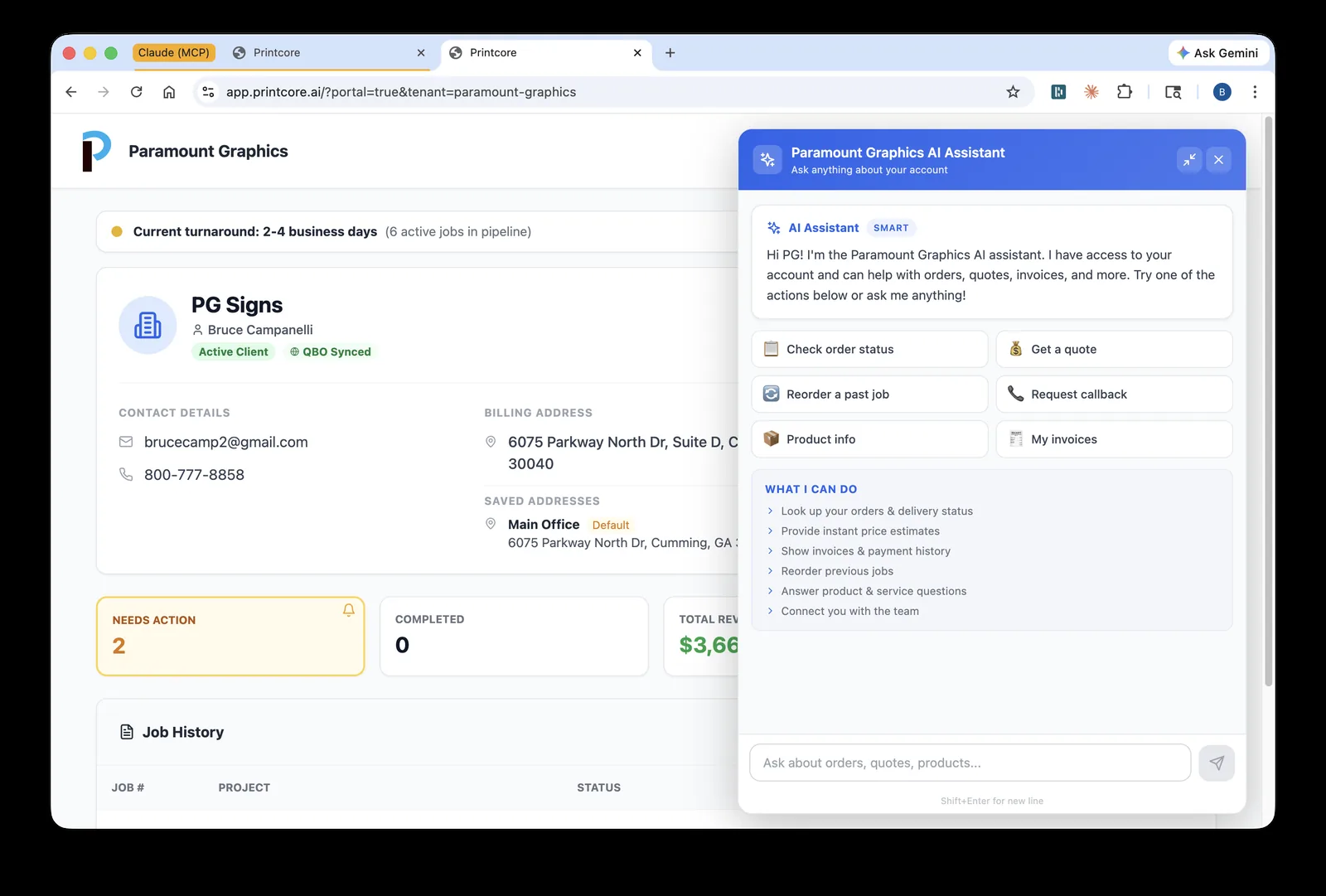Click Bruce Campanelli contact name

pos(260,330)
